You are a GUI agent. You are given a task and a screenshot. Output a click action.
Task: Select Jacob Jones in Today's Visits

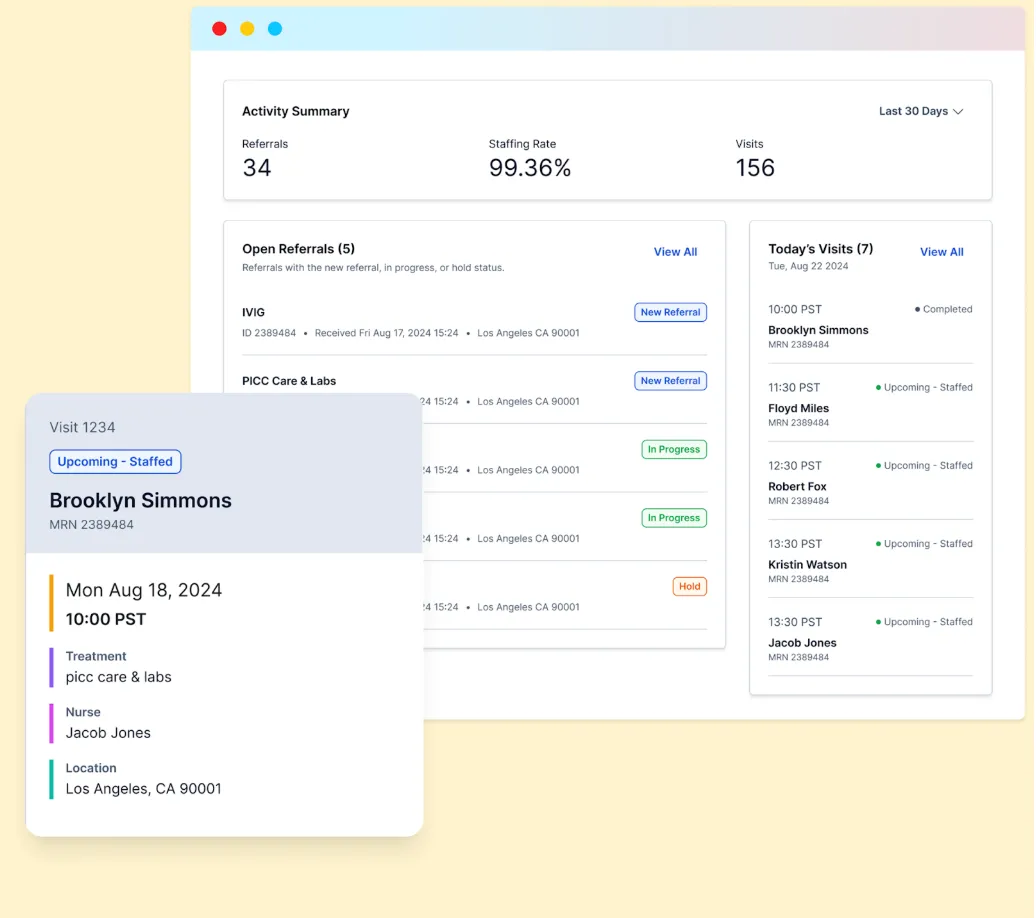click(x=801, y=642)
